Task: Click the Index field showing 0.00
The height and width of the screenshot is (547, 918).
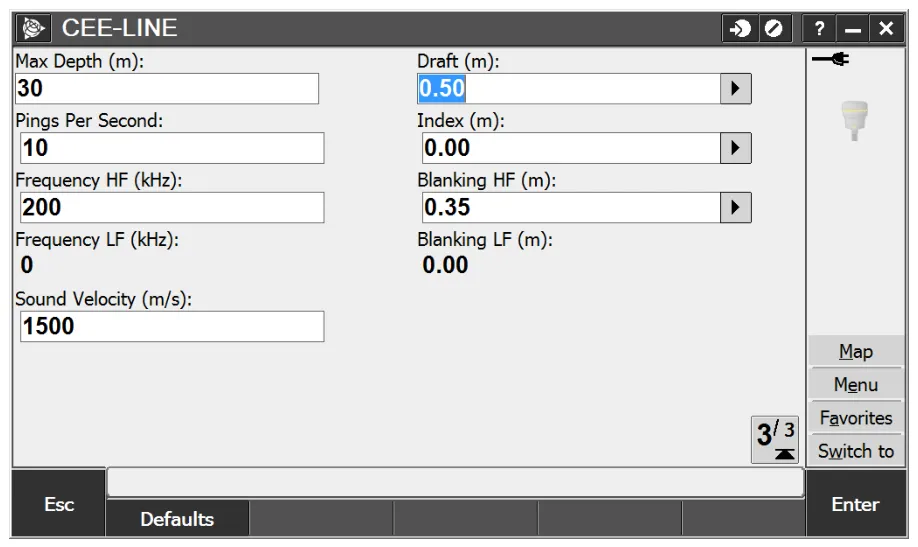Action: point(571,148)
